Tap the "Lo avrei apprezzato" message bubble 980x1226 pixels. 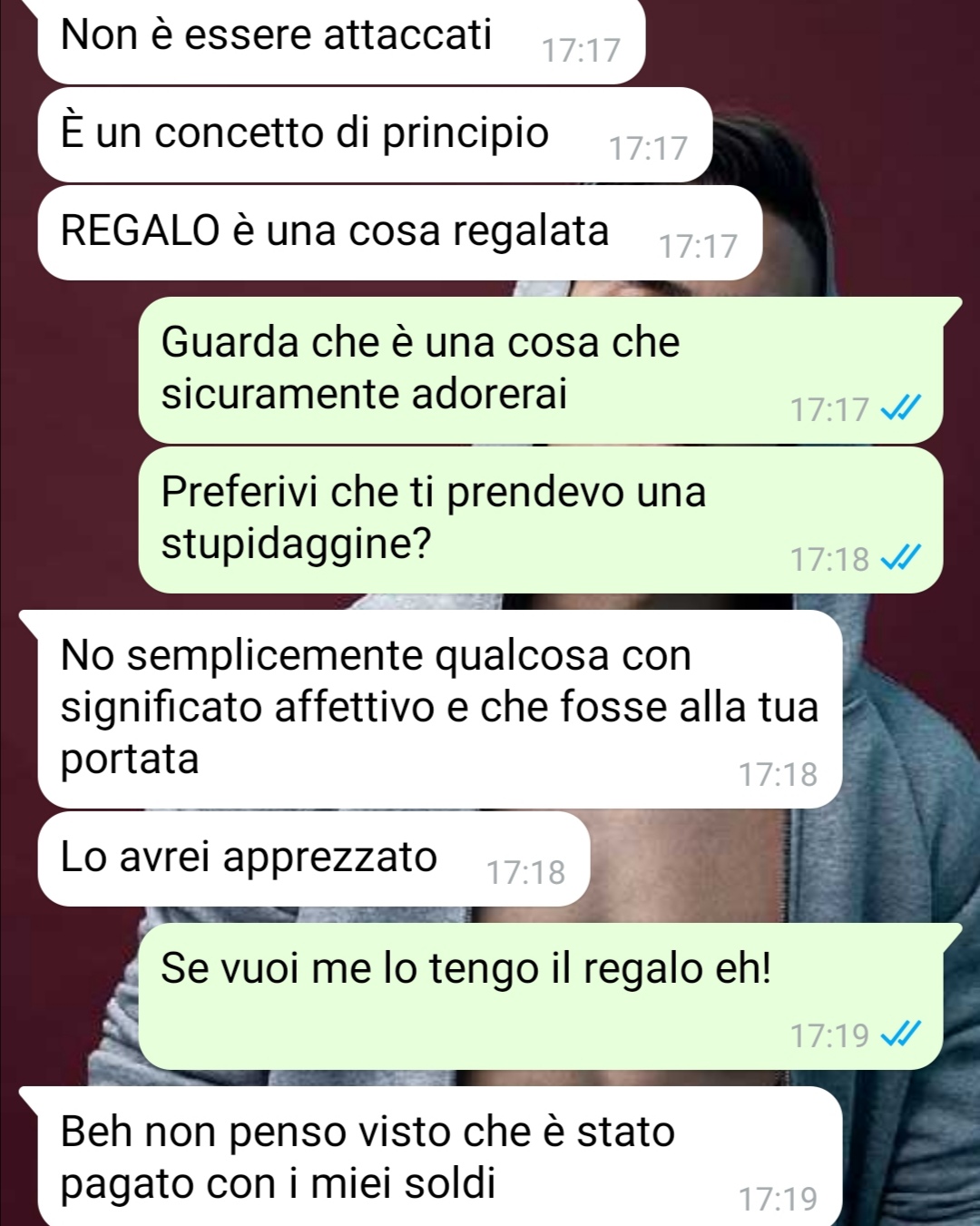tap(314, 858)
